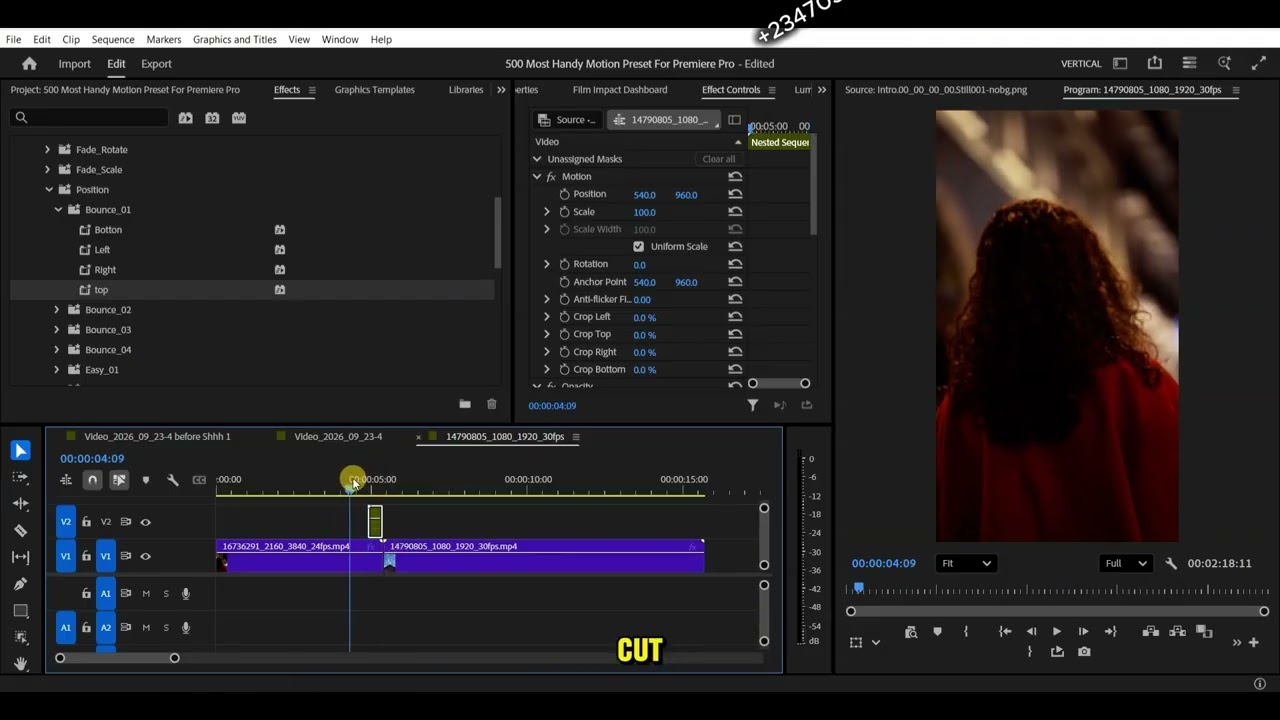The width and height of the screenshot is (1280, 720).
Task: Open the Graphics and Titles menu
Action: 235,39
